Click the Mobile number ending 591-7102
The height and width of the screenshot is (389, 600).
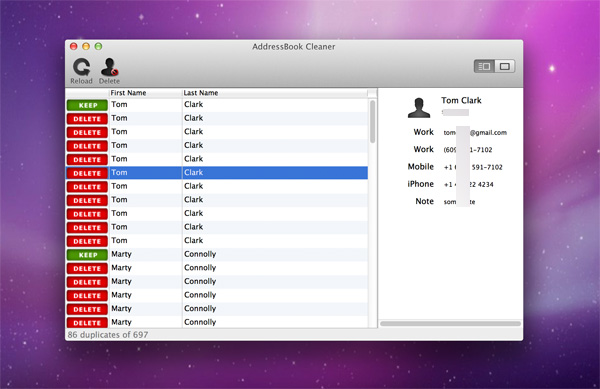click(x=473, y=167)
